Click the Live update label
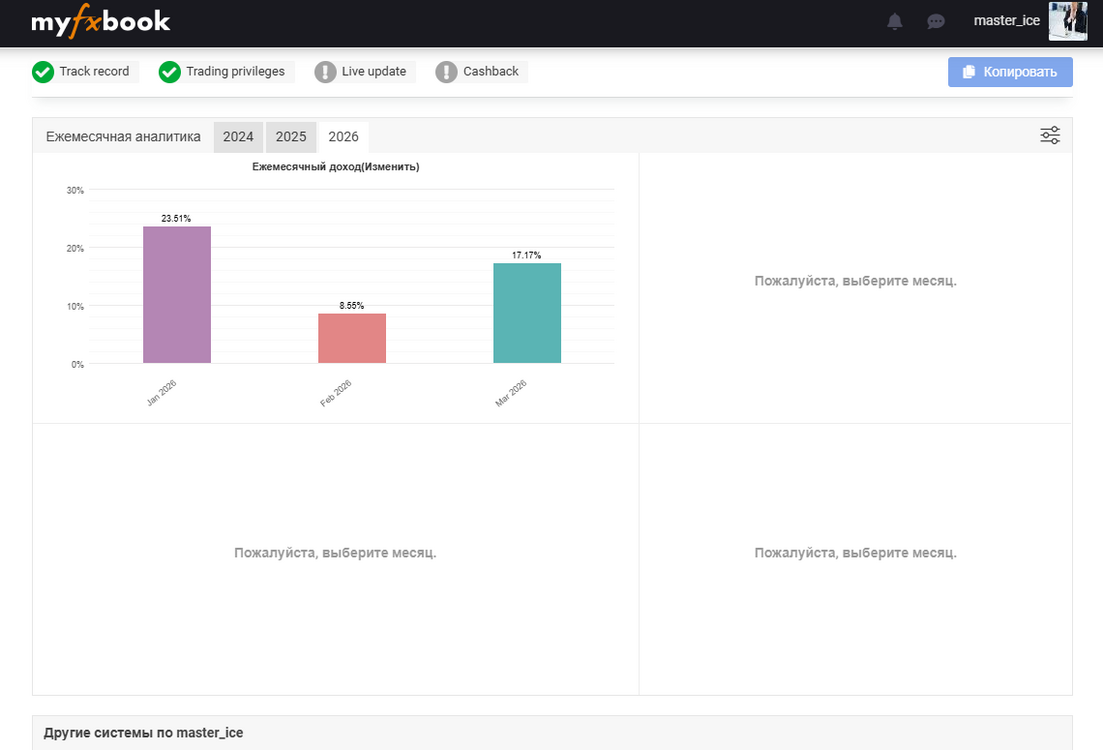The image size is (1103, 750). (x=374, y=71)
